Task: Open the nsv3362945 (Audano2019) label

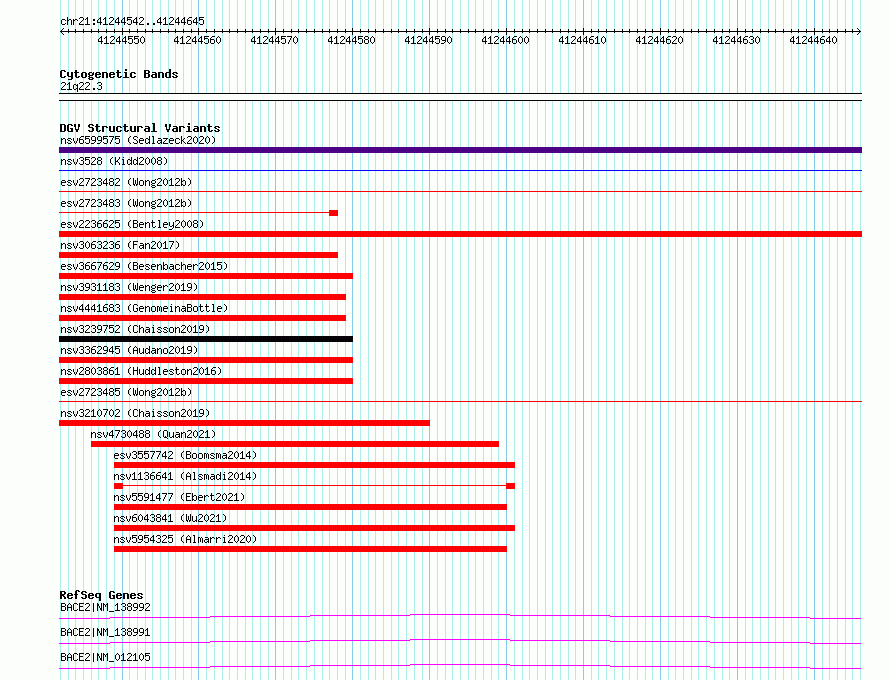Action: point(129,350)
